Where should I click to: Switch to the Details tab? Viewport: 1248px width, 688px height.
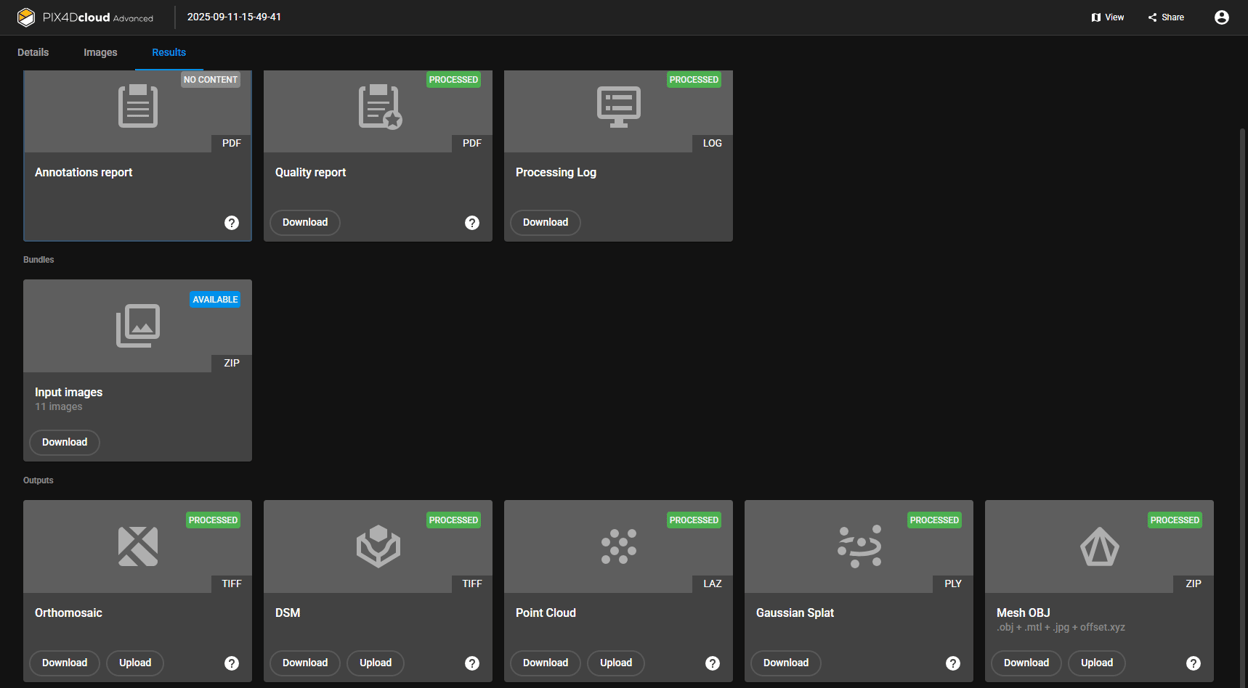(33, 52)
